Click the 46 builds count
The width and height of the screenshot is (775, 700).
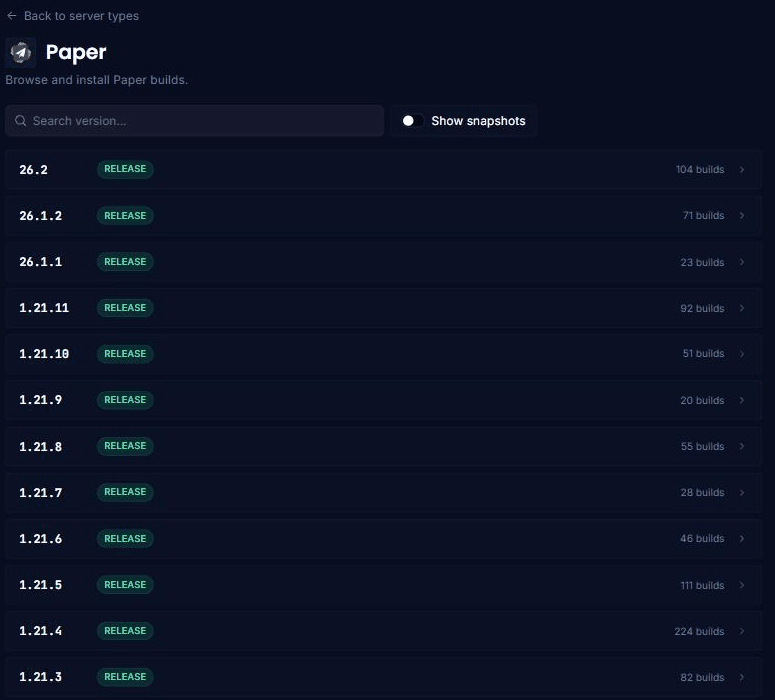(702, 538)
